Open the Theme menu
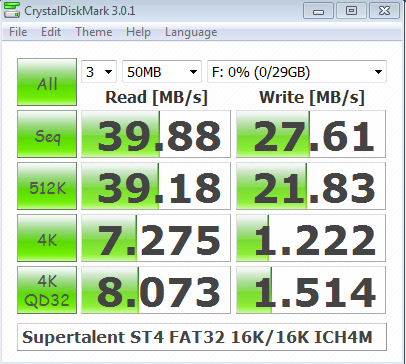Viewport: 406px width, 364px height. [x=94, y=32]
